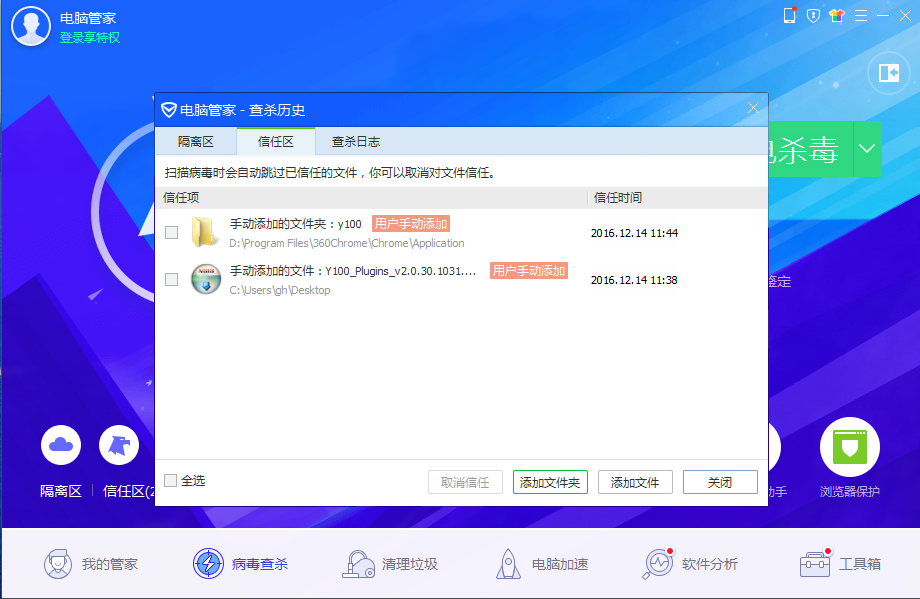Click the user avatar icon

pyautogui.click(x=31, y=27)
